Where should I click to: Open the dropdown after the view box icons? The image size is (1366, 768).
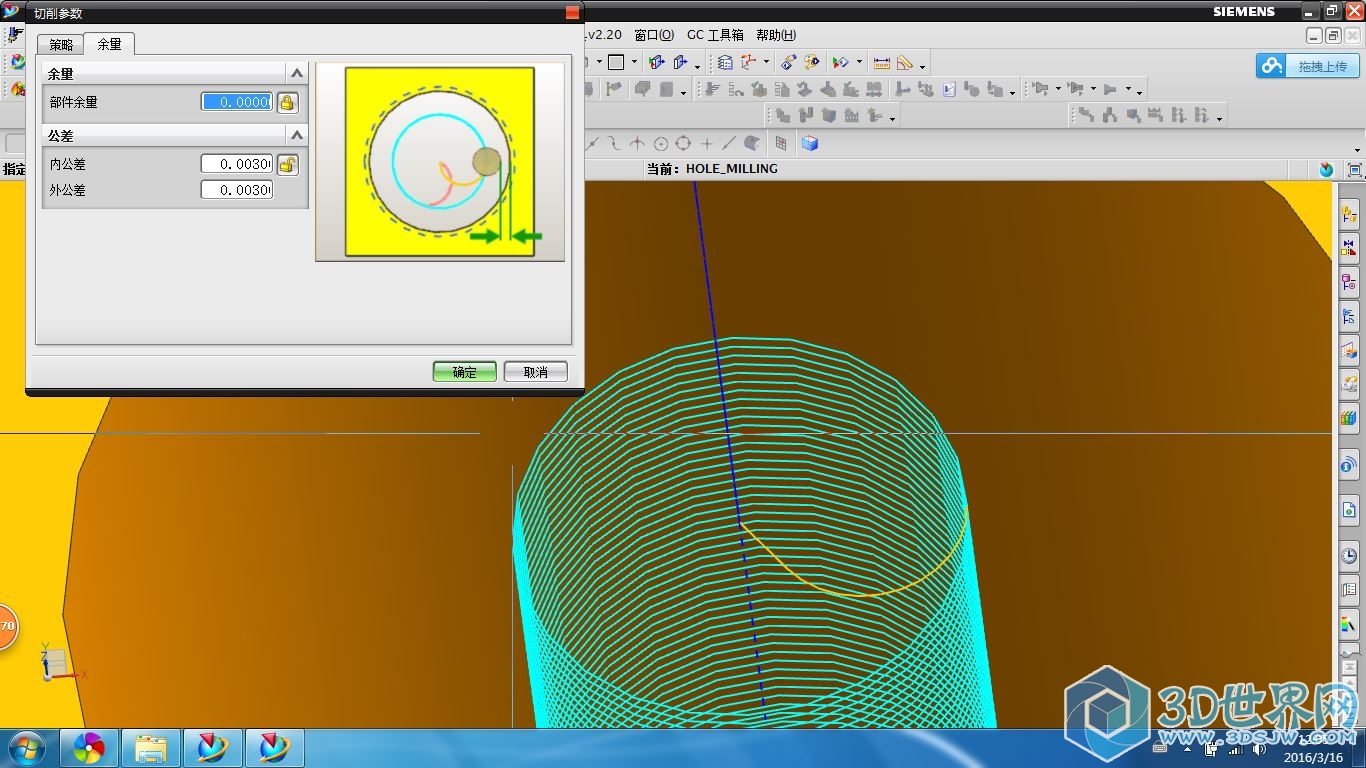tap(697, 65)
